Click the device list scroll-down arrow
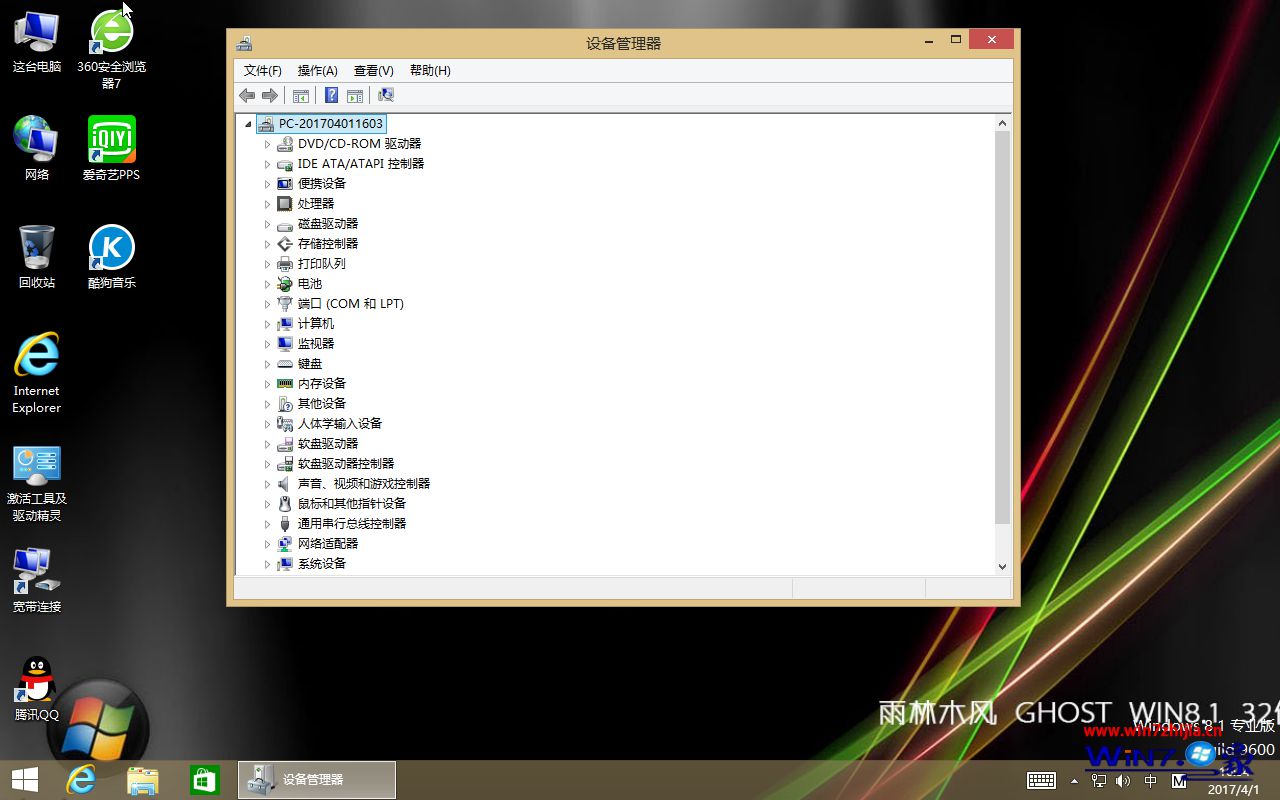Screen dimensions: 1280x800 tap(1002, 566)
